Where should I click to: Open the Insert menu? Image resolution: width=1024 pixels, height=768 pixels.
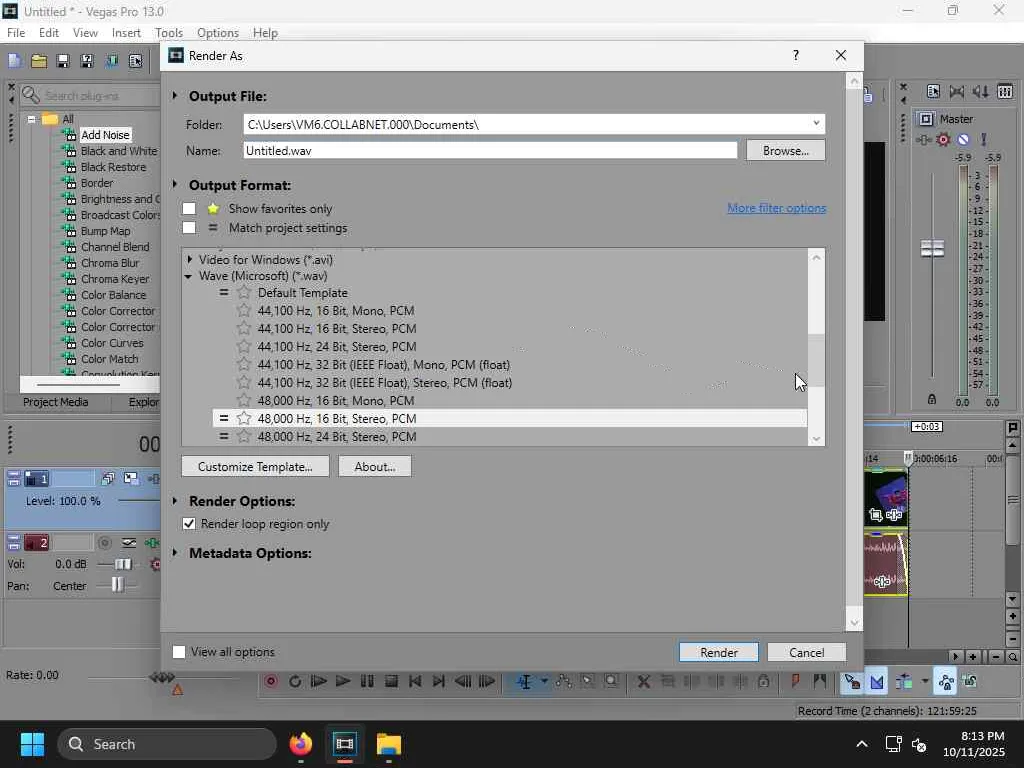126,33
